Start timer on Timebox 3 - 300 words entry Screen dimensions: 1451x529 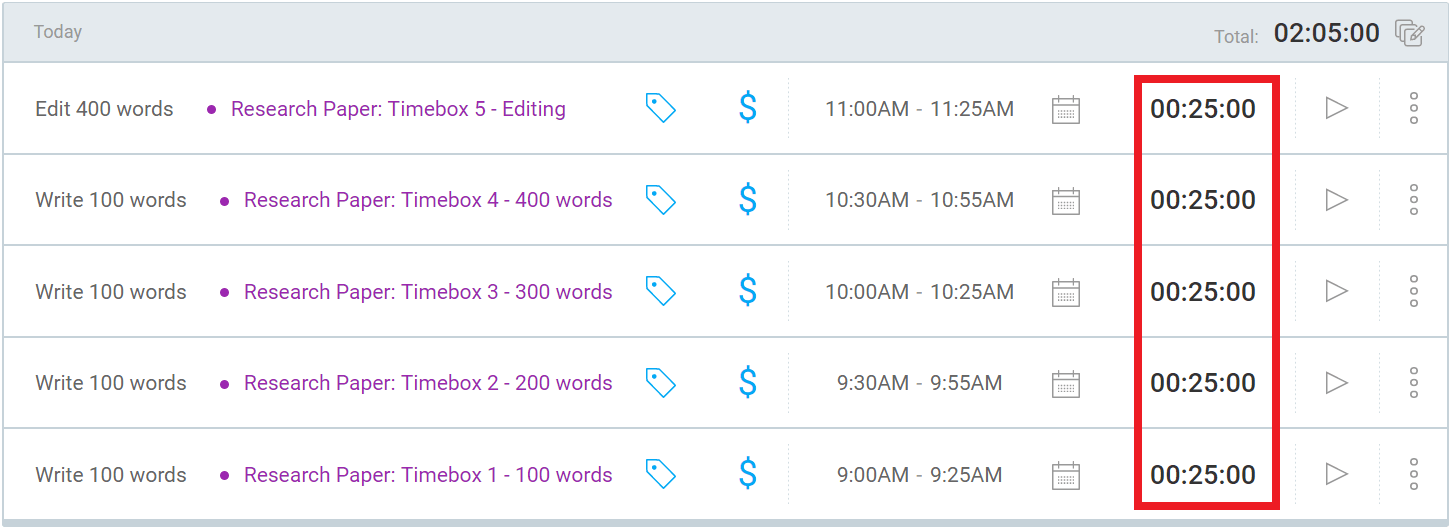pyautogui.click(x=1336, y=291)
